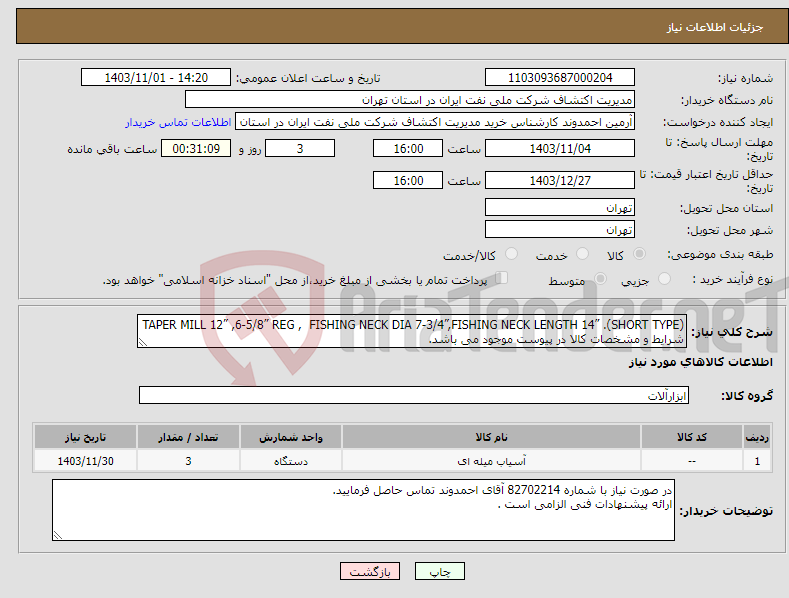Click the تعداد / مقدار column header
Viewport: 789px width, 598px height.
pos(188,437)
